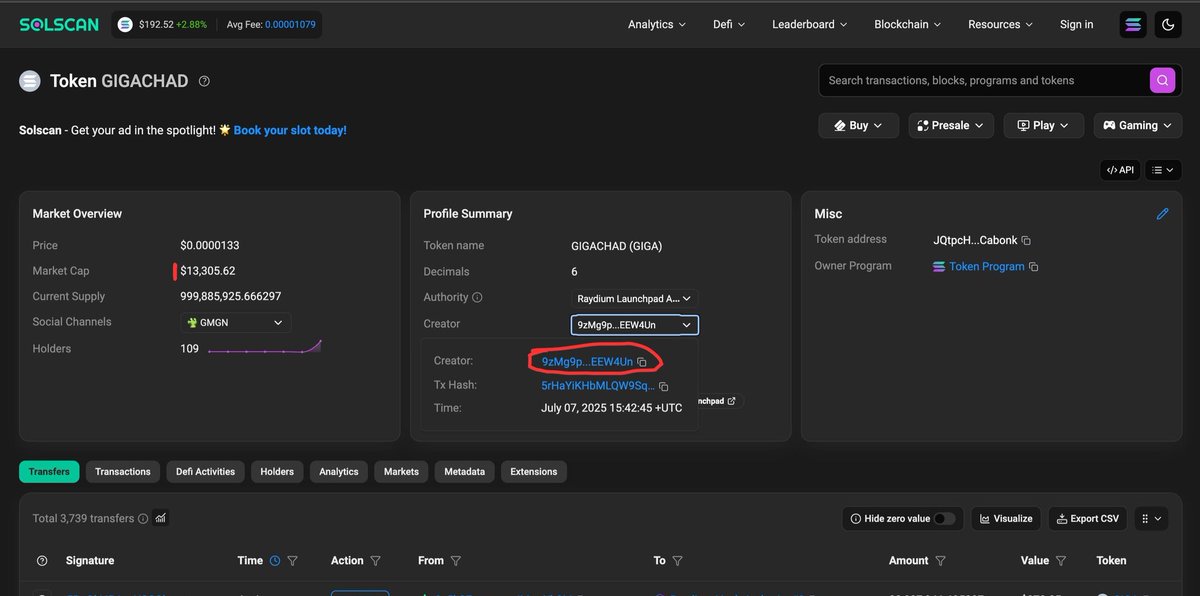
Task: Click the Solscan logo
Action: (x=59, y=25)
